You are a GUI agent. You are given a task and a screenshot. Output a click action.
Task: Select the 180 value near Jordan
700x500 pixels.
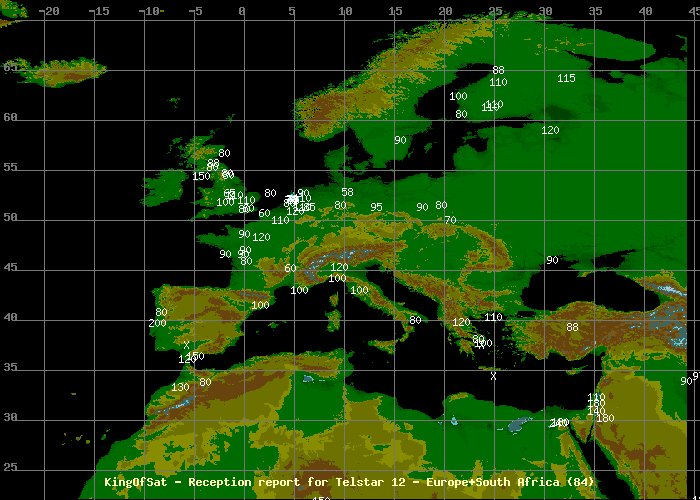click(x=605, y=419)
